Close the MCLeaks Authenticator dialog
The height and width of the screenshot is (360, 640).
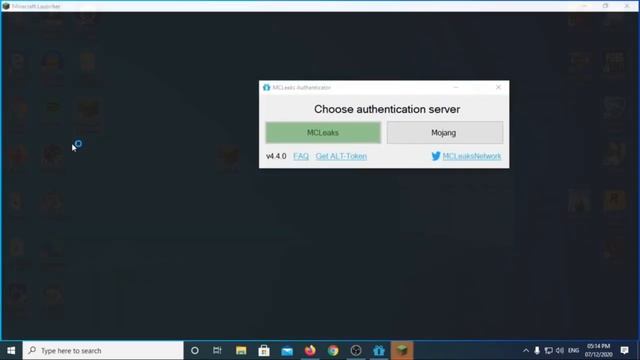click(498, 87)
